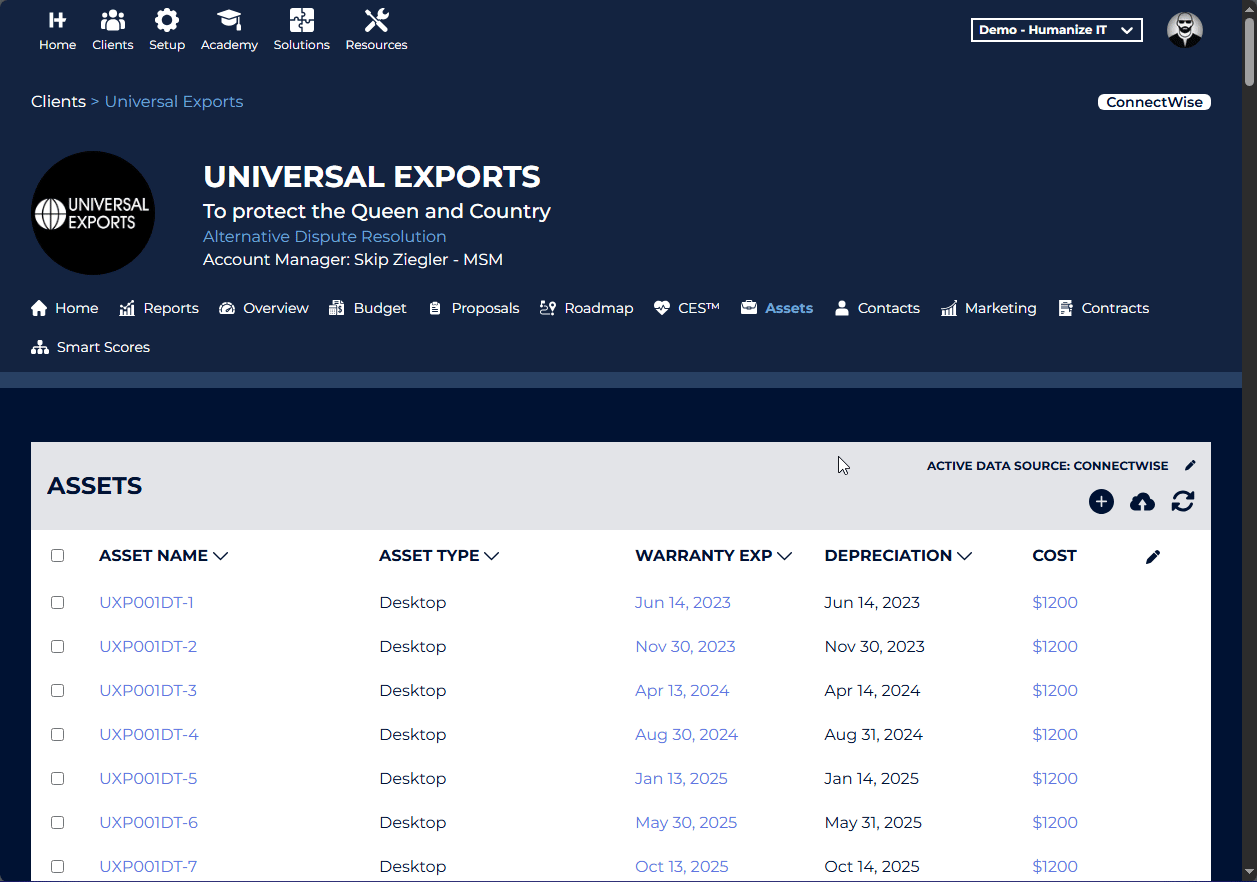Edit columns using the pencil icon above COST

(x=1153, y=556)
